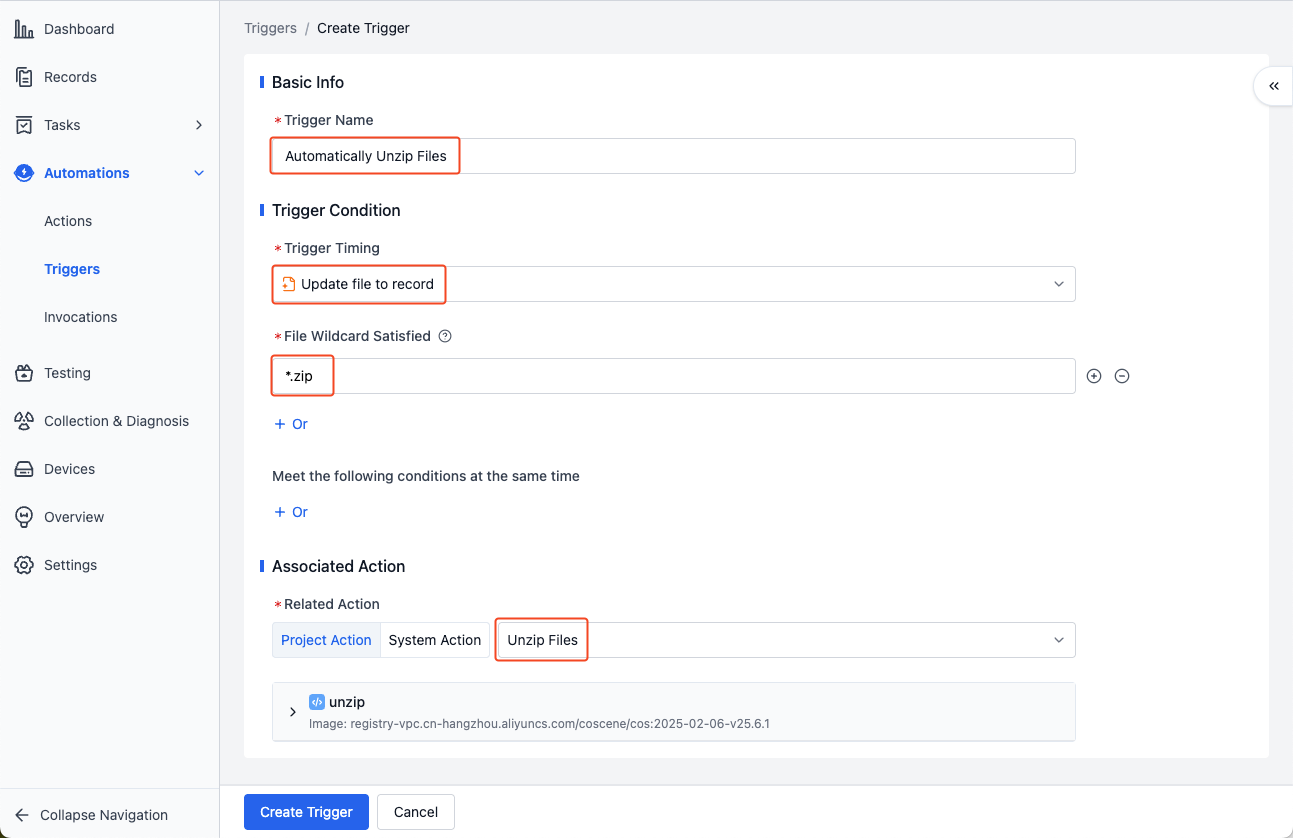Click the Collection & Diagnosis icon
Viewport: 1293px width, 838px height.
pyautogui.click(x=24, y=421)
